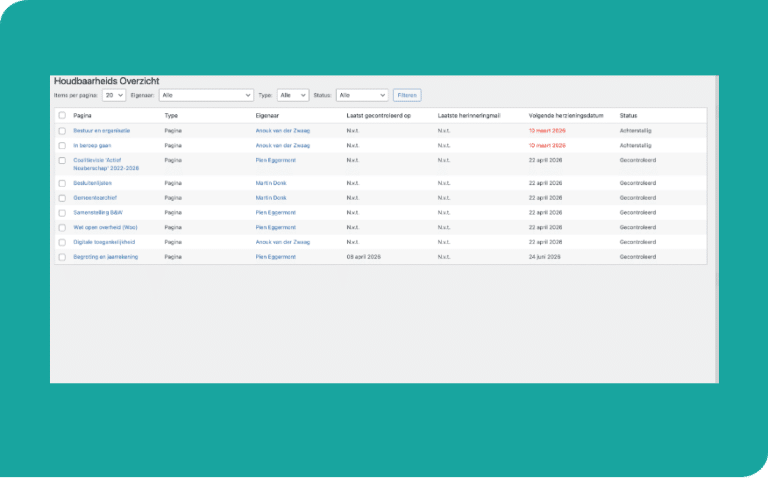The height and width of the screenshot is (478, 768).
Task: Toggle the select-all checkbox in table header
Action: pyautogui.click(x=62, y=115)
